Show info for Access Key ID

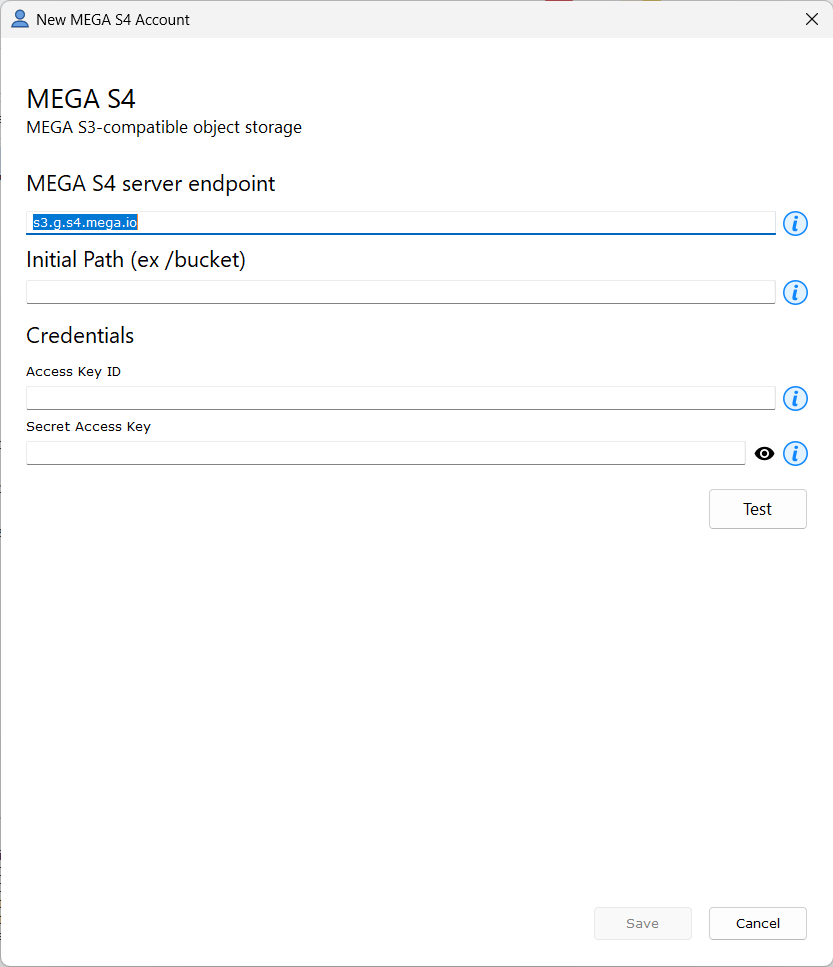click(795, 398)
